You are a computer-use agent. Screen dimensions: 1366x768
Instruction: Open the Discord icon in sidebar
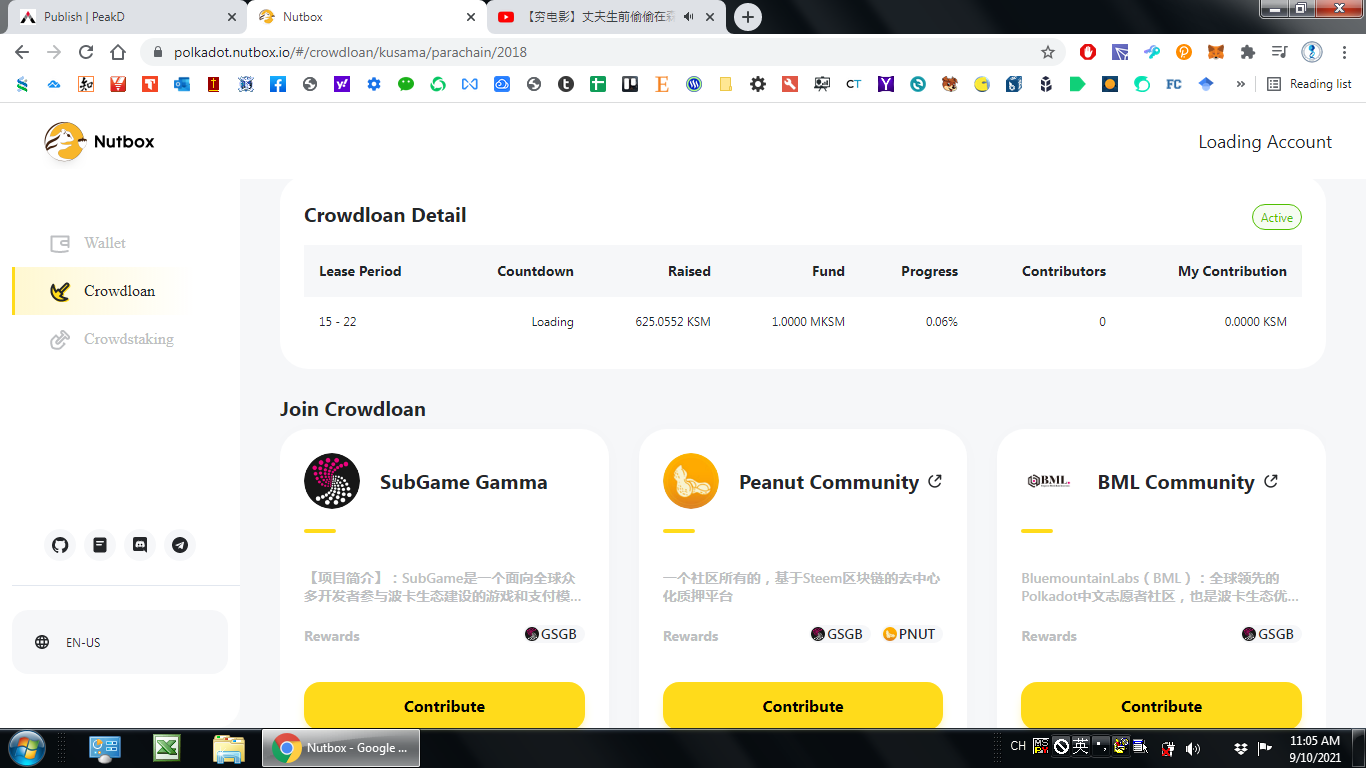point(140,545)
